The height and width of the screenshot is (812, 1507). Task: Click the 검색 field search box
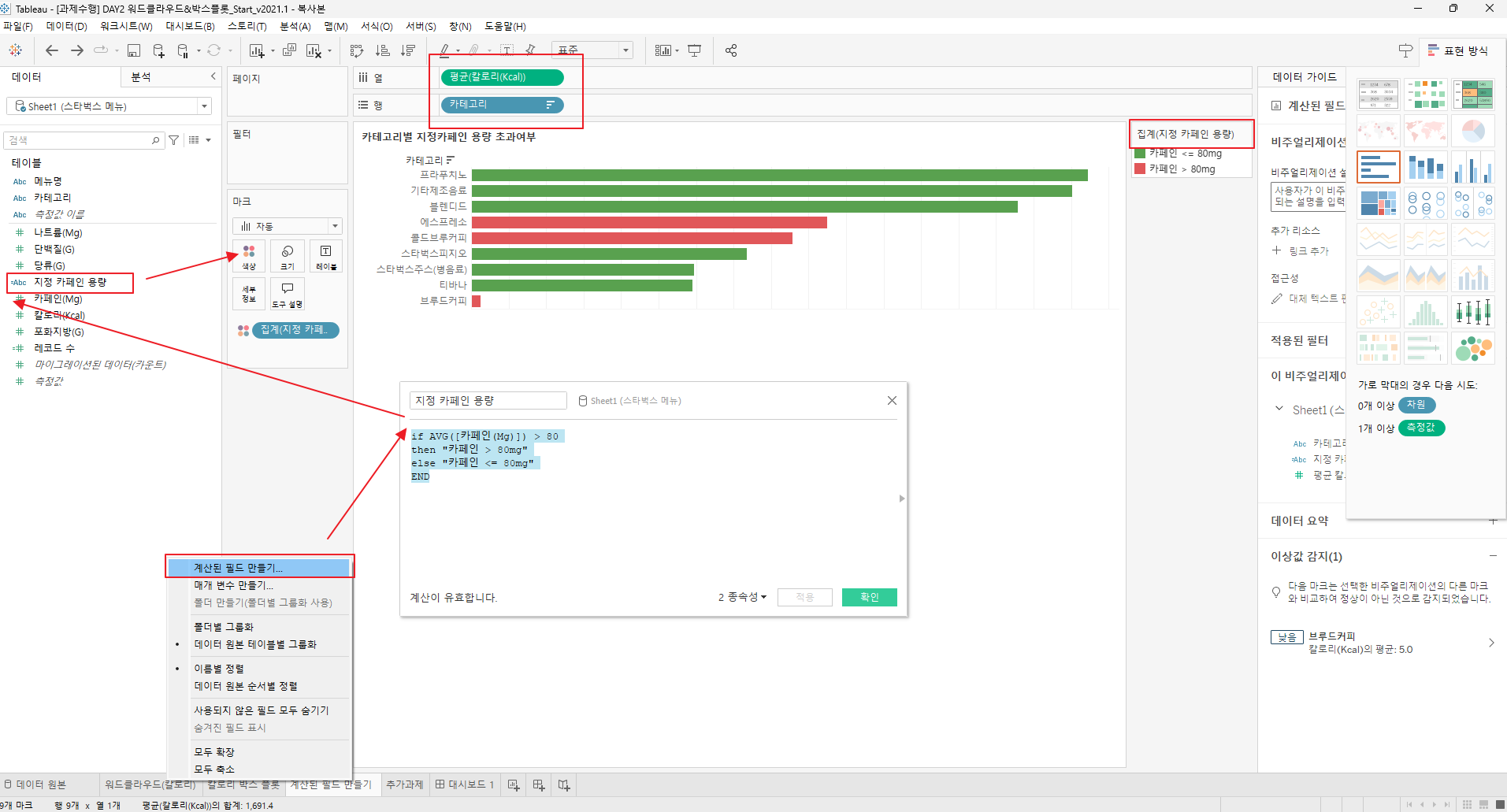(83, 140)
